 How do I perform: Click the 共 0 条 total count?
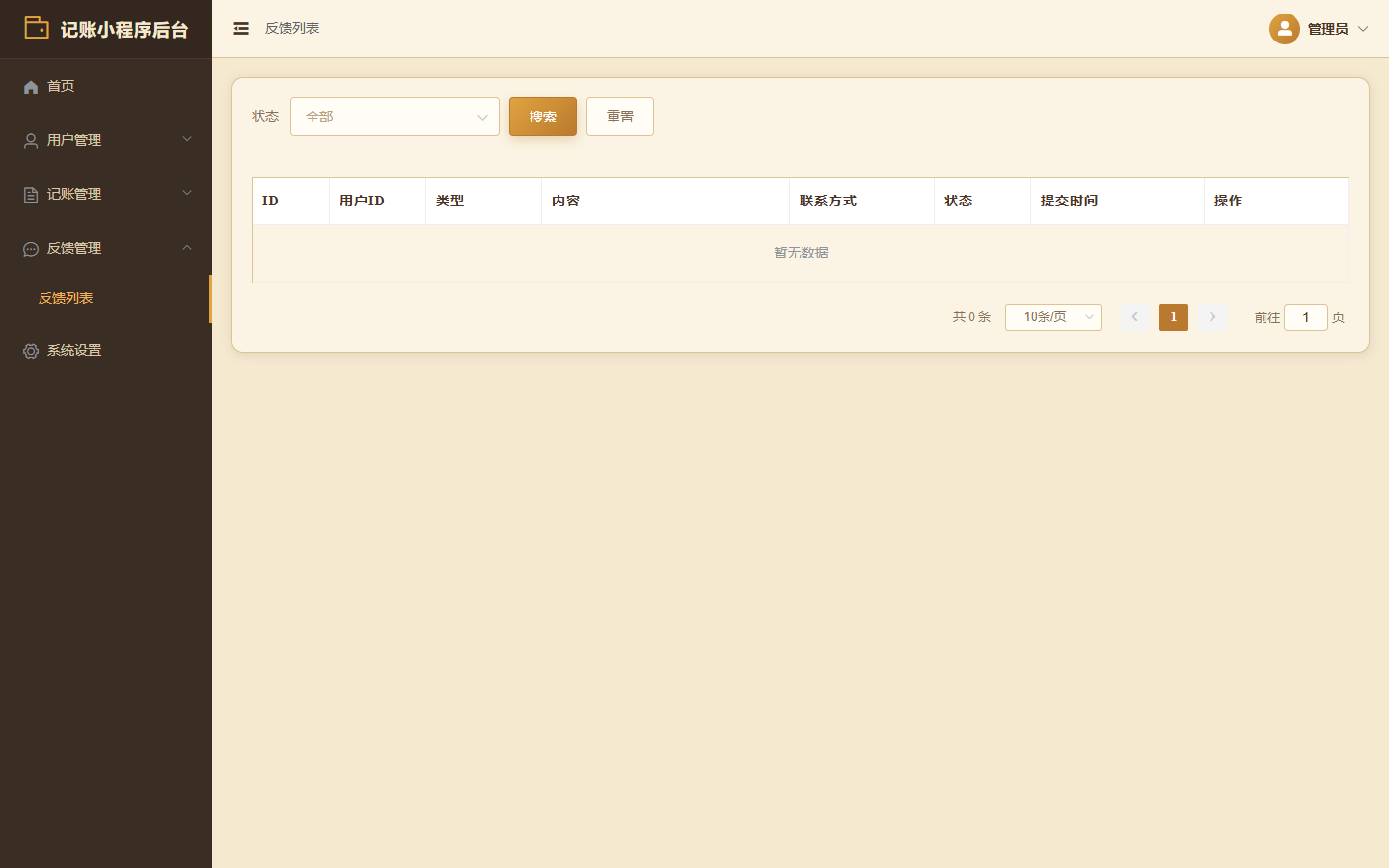971,317
